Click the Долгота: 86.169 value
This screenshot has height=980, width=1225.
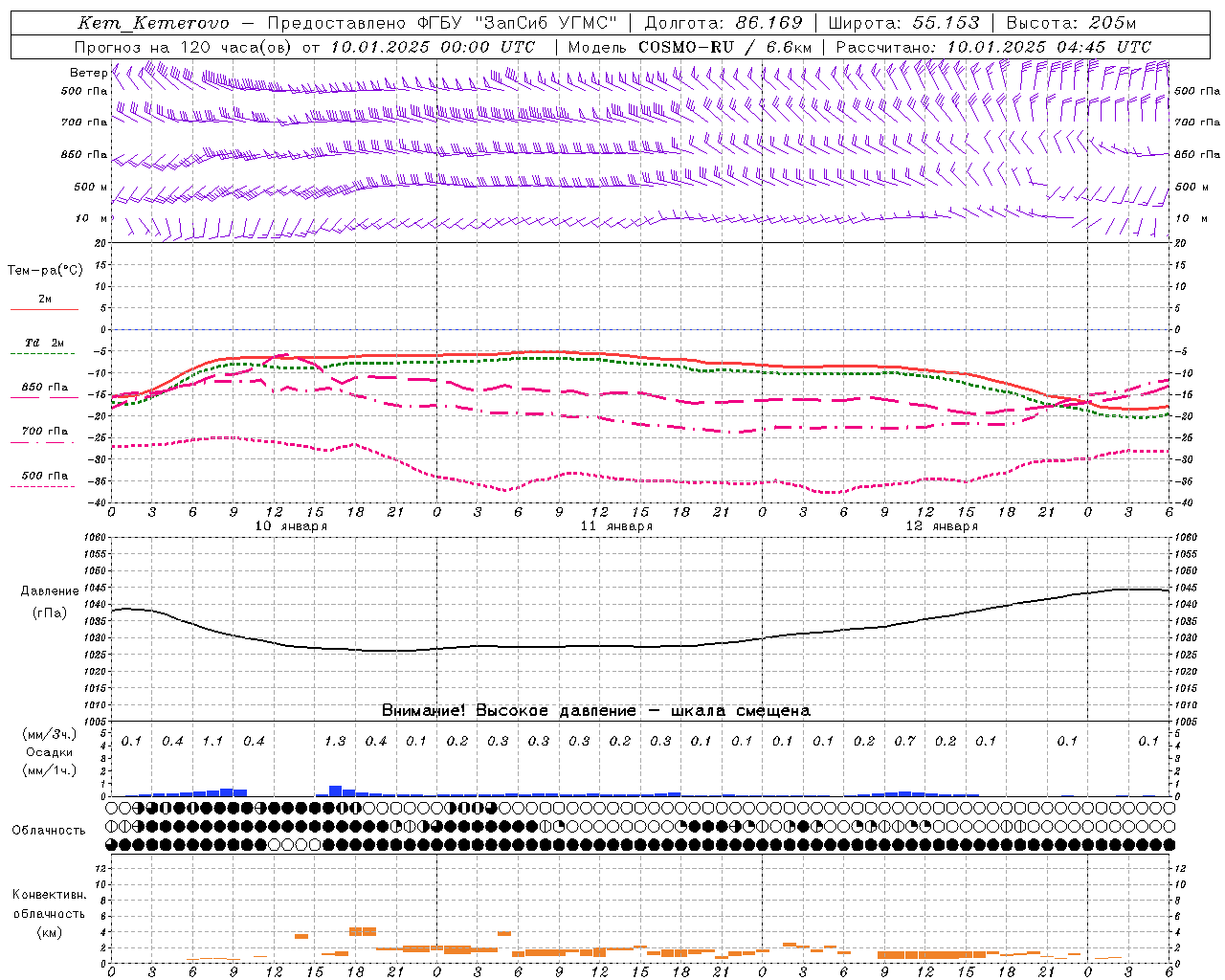coord(724,23)
